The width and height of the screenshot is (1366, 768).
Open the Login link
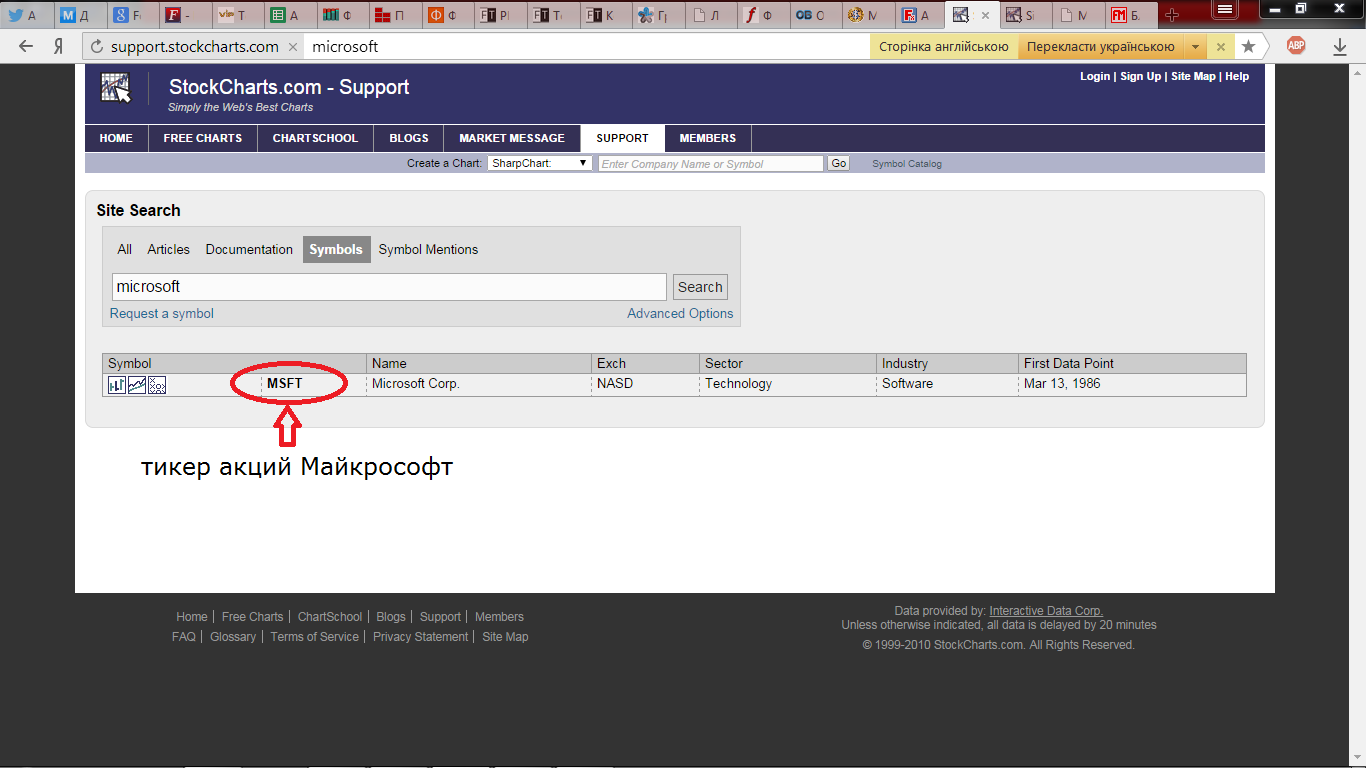point(1095,76)
